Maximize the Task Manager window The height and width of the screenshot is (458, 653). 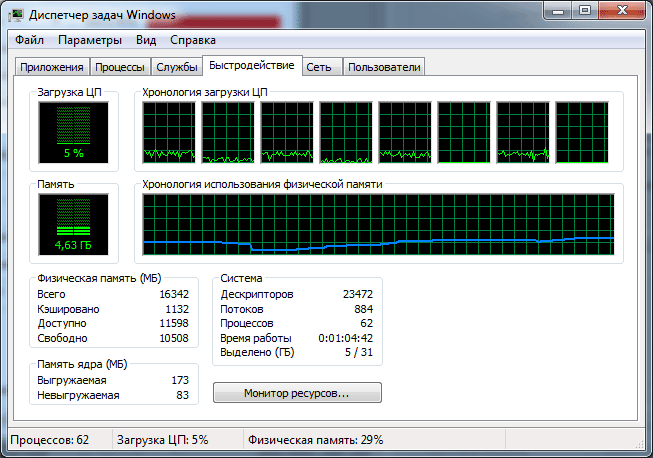(585, 10)
